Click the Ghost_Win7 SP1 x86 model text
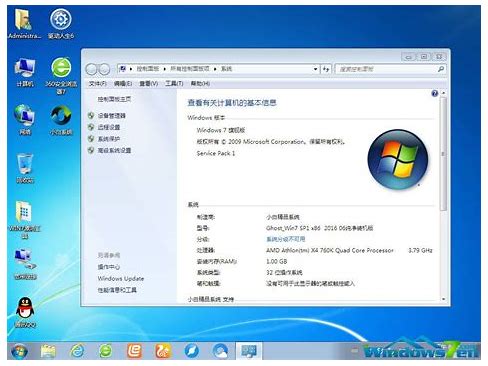 point(319,228)
